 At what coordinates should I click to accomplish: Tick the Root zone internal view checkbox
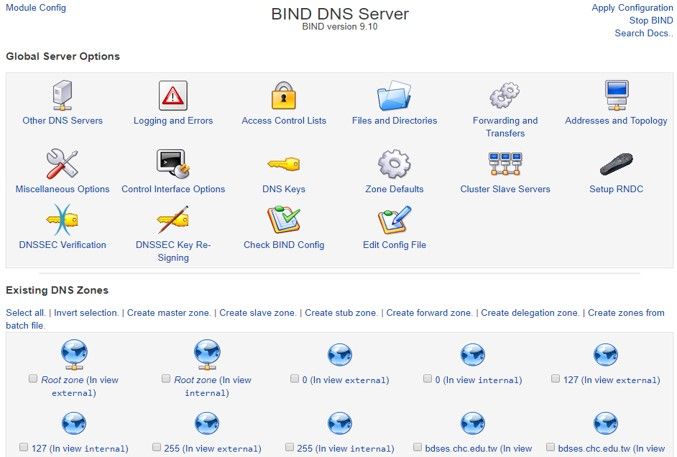(166, 379)
